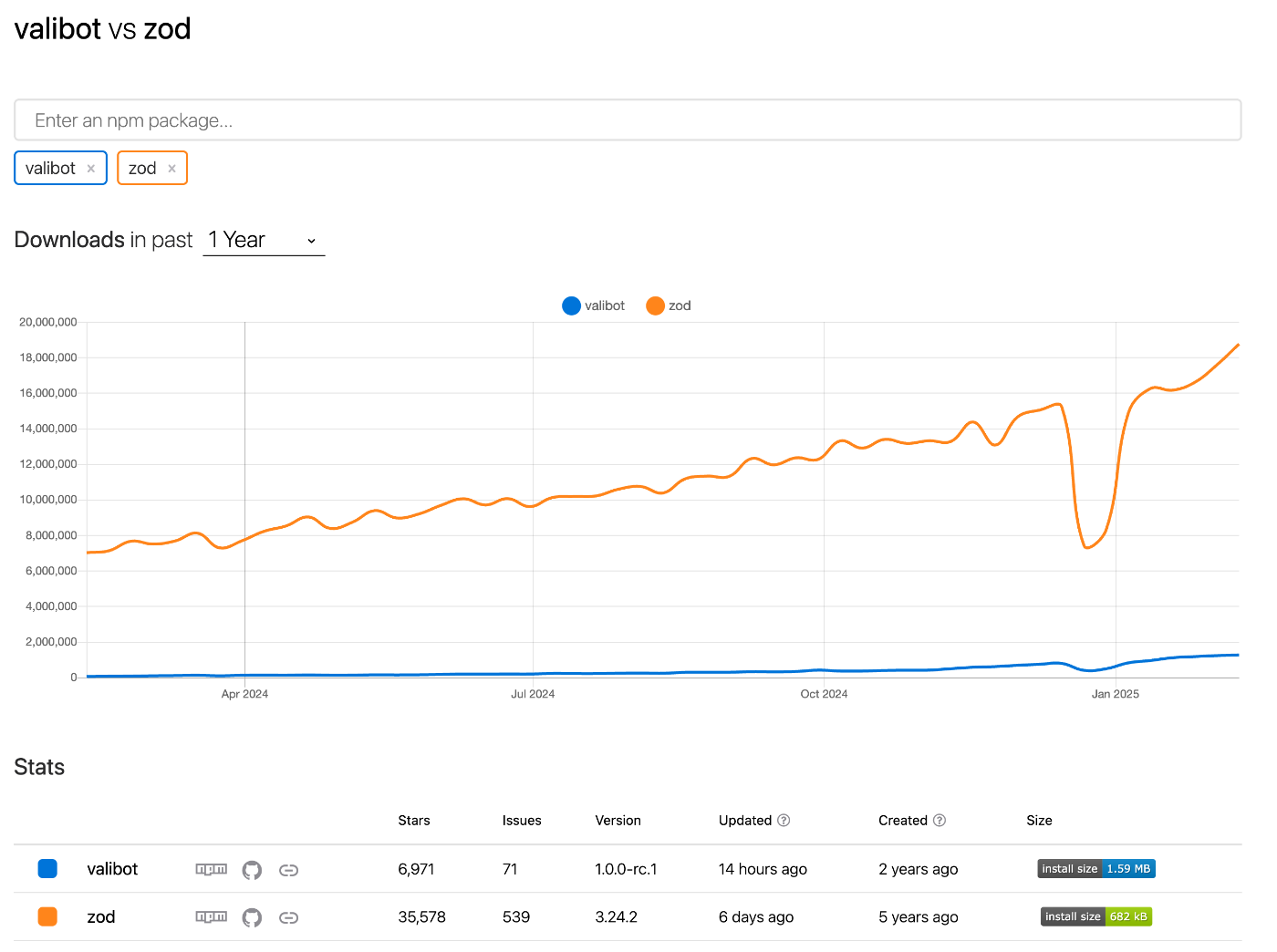Image resolution: width=1277 pixels, height=952 pixels.
Task: Open zod's homepage link icon
Action: [288, 917]
